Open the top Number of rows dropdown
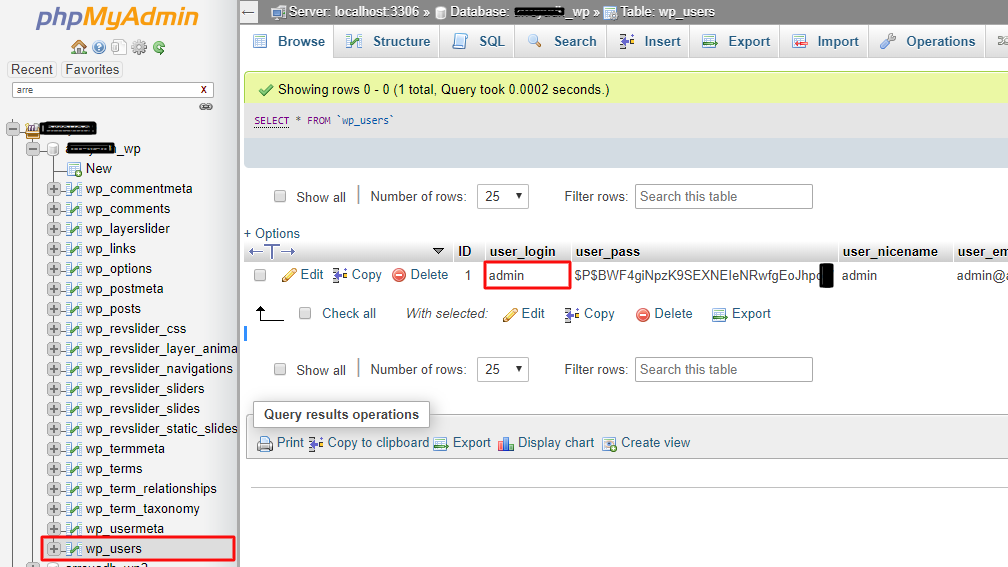 pos(502,197)
